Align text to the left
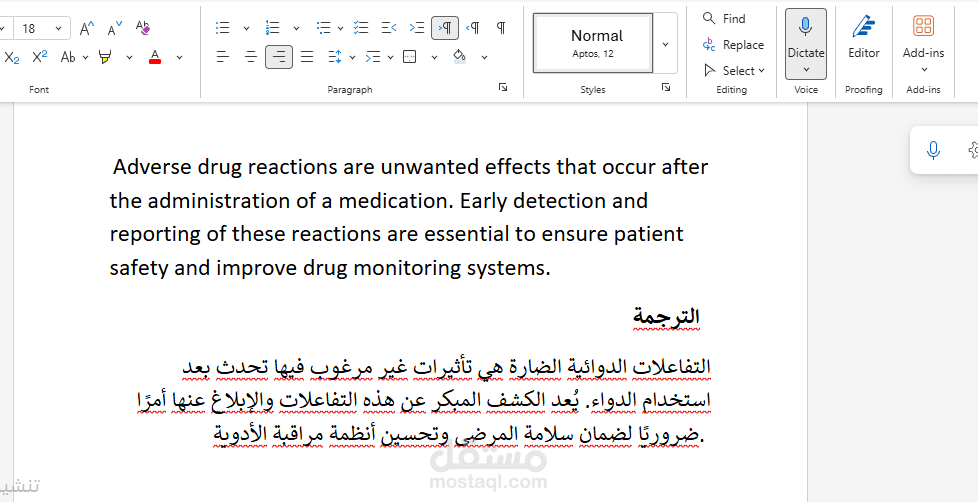The height and width of the screenshot is (502, 978). coord(223,57)
